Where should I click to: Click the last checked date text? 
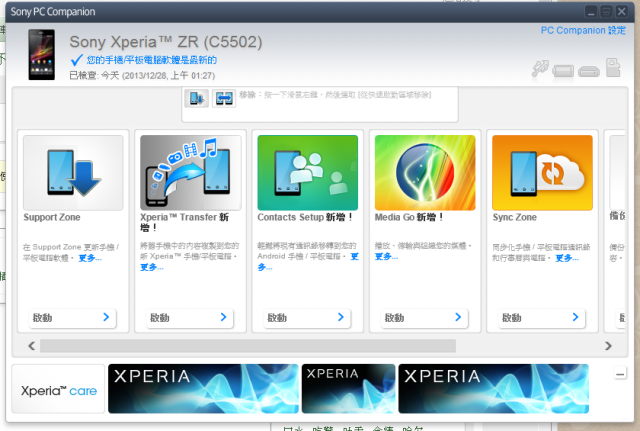coord(142,76)
